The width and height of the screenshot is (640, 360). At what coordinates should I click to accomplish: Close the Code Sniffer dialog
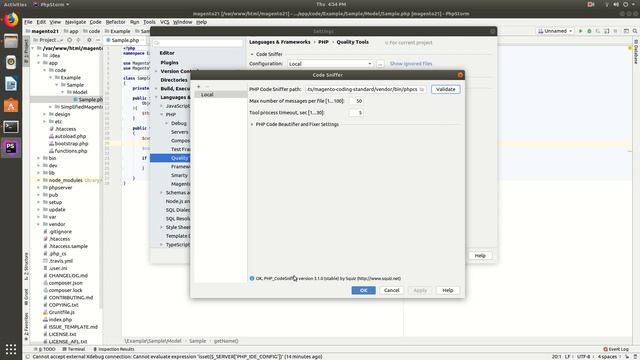pyautogui.click(x=460, y=75)
